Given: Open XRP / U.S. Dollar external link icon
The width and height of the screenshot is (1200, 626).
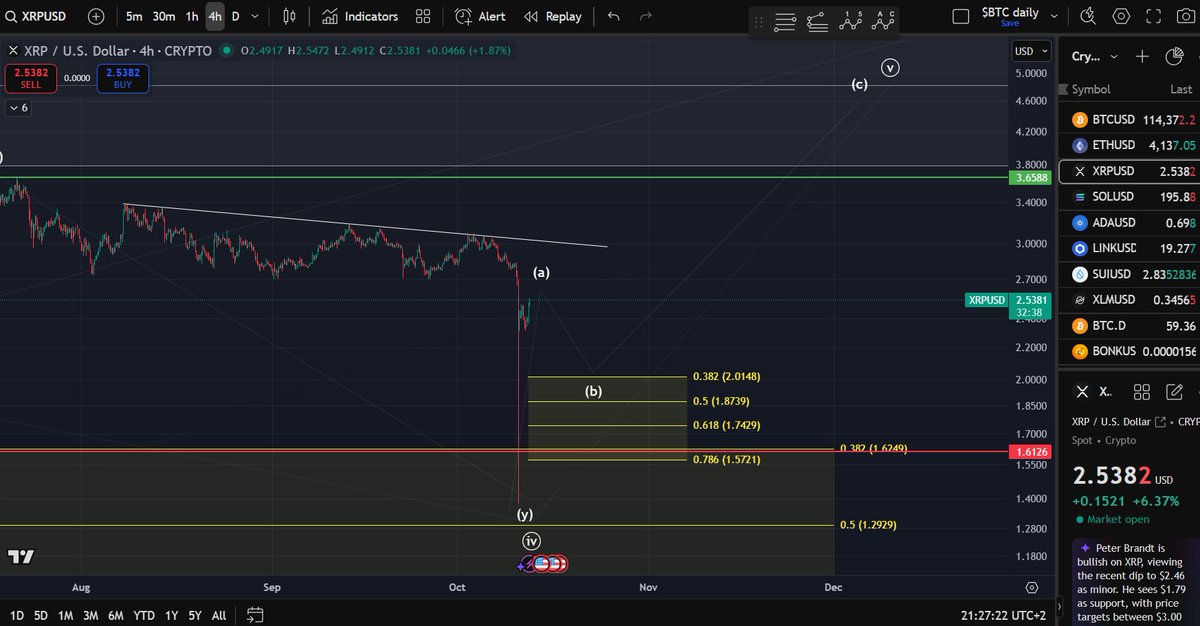Looking at the screenshot, I should (1160, 422).
